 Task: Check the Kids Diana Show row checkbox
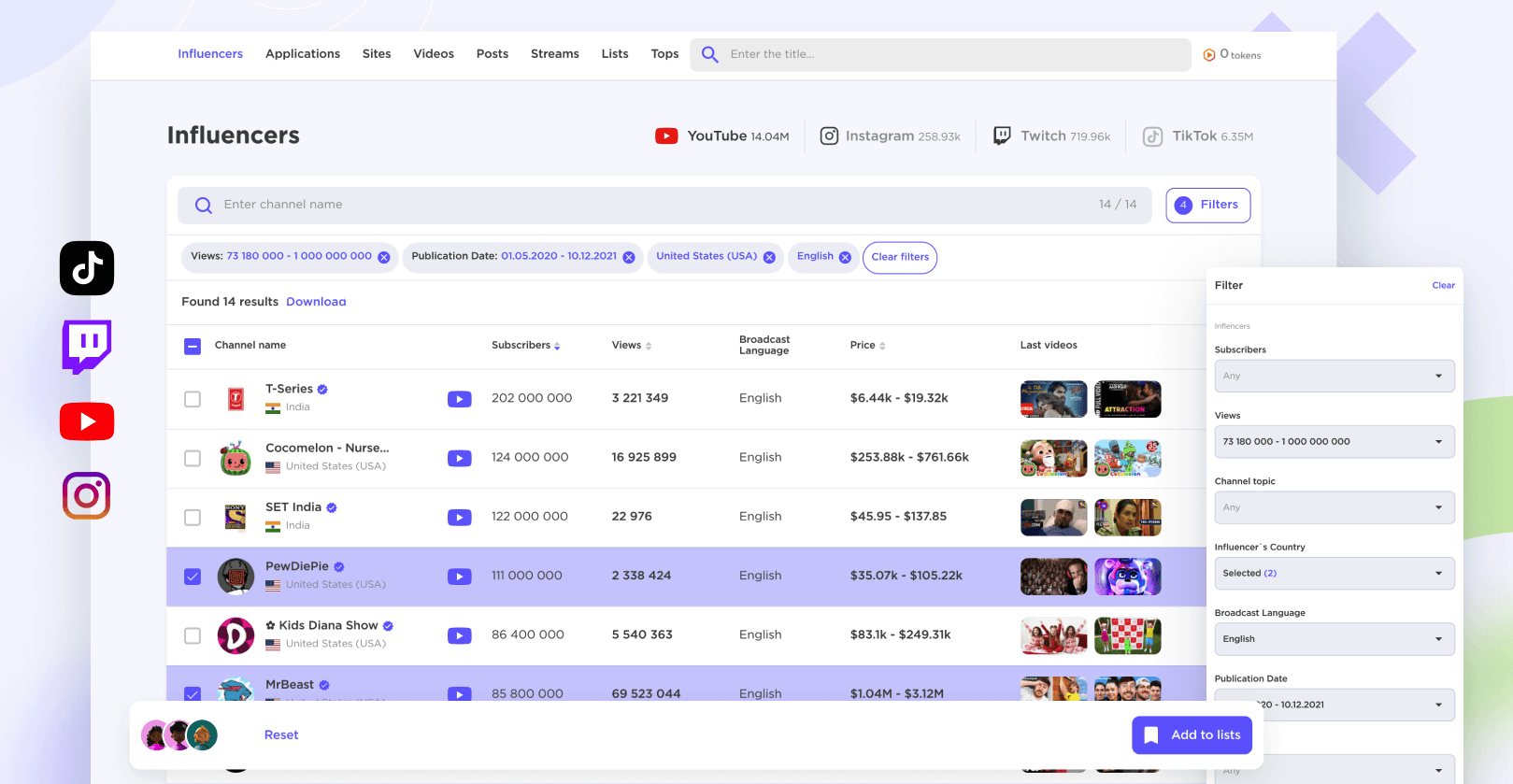coord(193,635)
